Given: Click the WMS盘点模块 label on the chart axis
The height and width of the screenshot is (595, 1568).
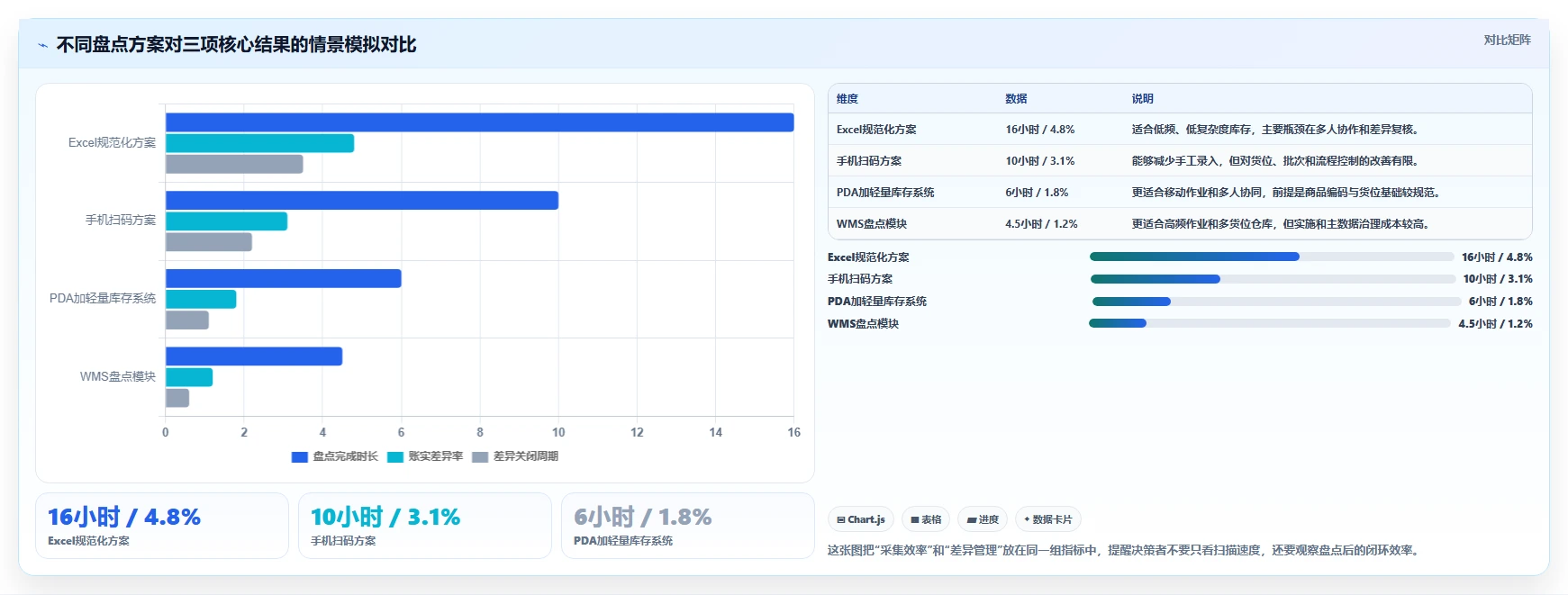Looking at the screenshot, I should pos(118,376).
